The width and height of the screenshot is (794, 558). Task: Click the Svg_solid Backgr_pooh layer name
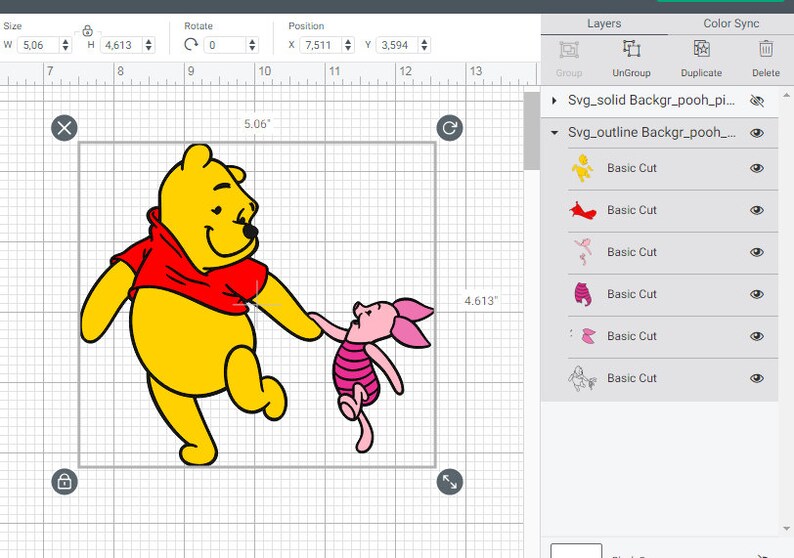[651, 100]
